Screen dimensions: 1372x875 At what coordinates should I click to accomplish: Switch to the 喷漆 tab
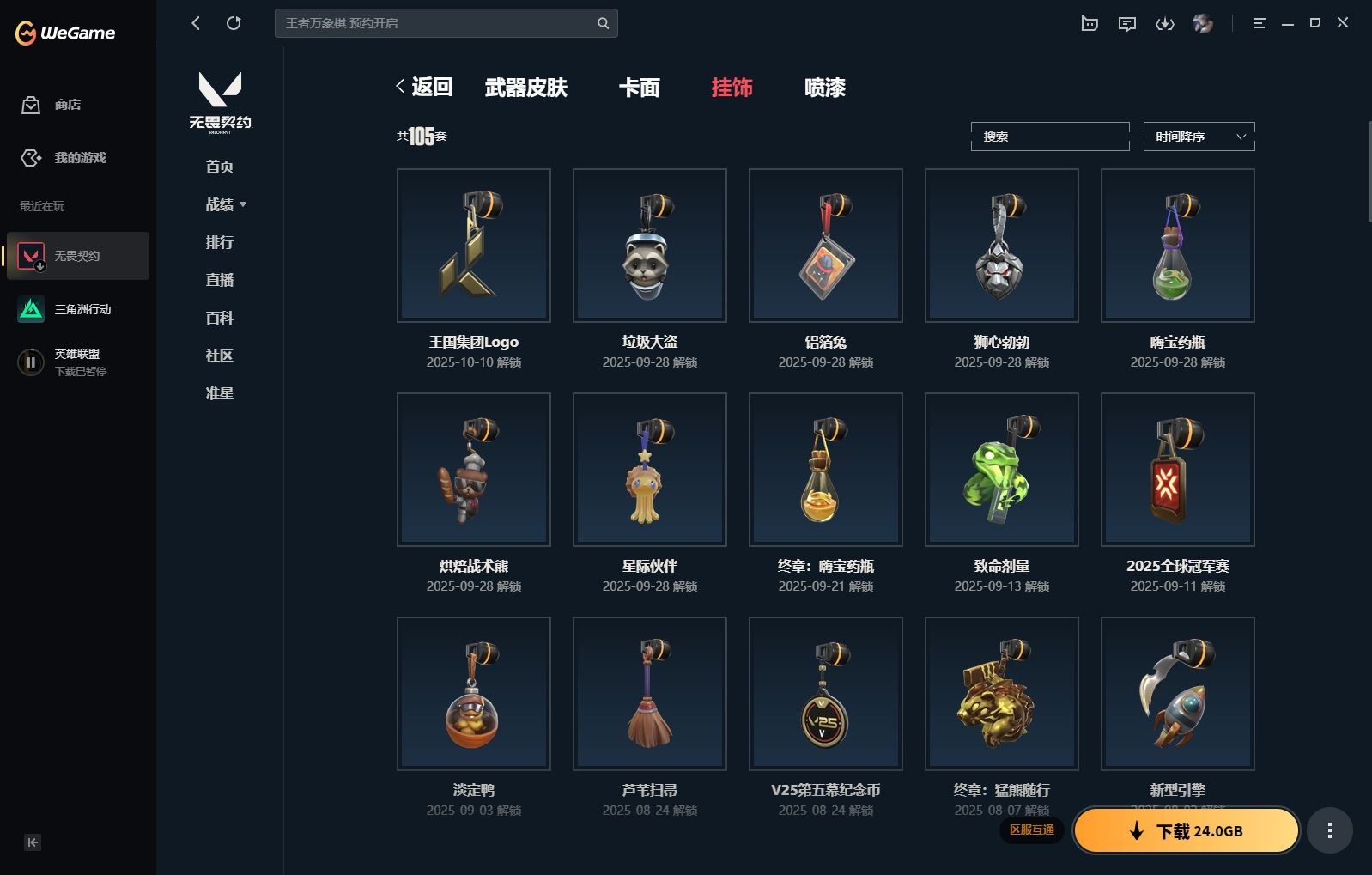point(825,88)
